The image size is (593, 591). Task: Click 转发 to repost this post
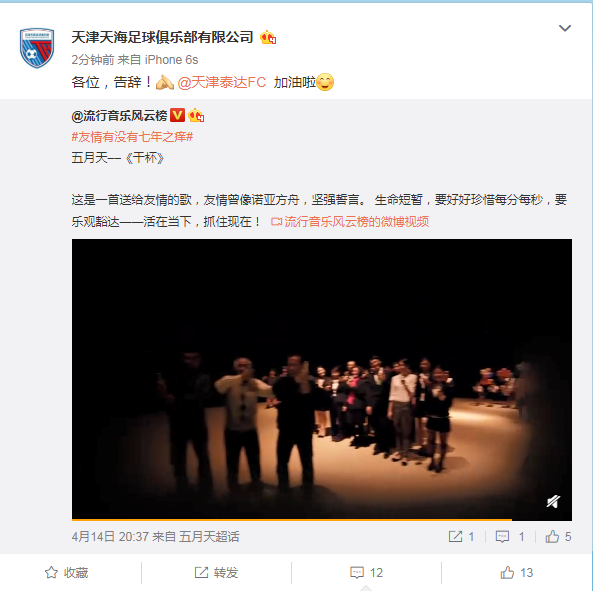[216, 573]
